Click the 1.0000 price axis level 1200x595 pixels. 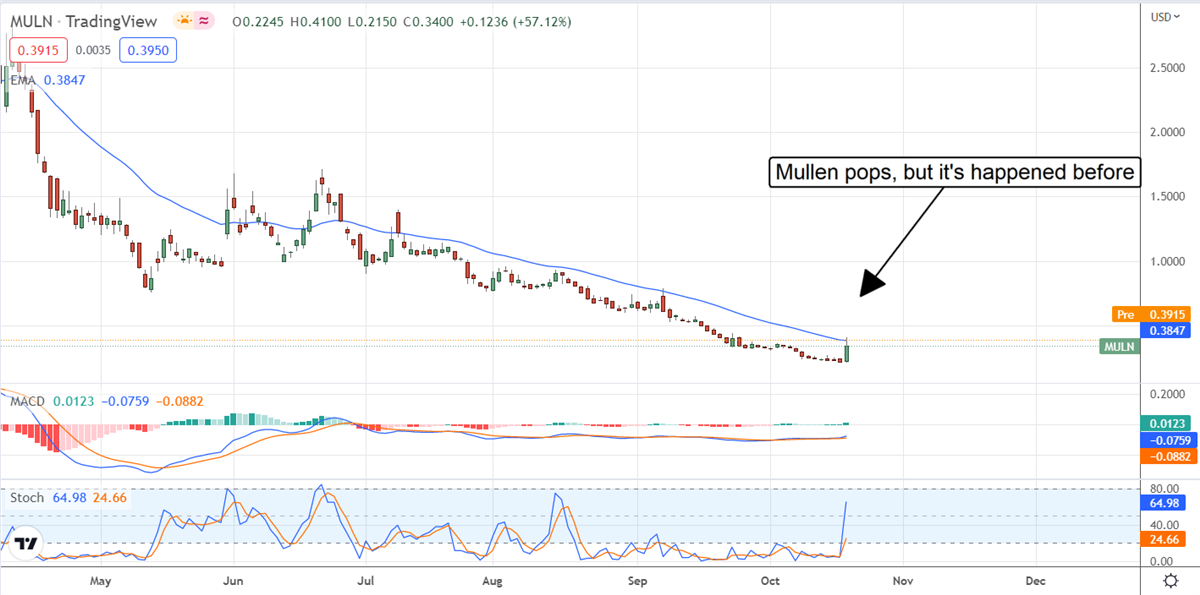[x=1168, y=262]
